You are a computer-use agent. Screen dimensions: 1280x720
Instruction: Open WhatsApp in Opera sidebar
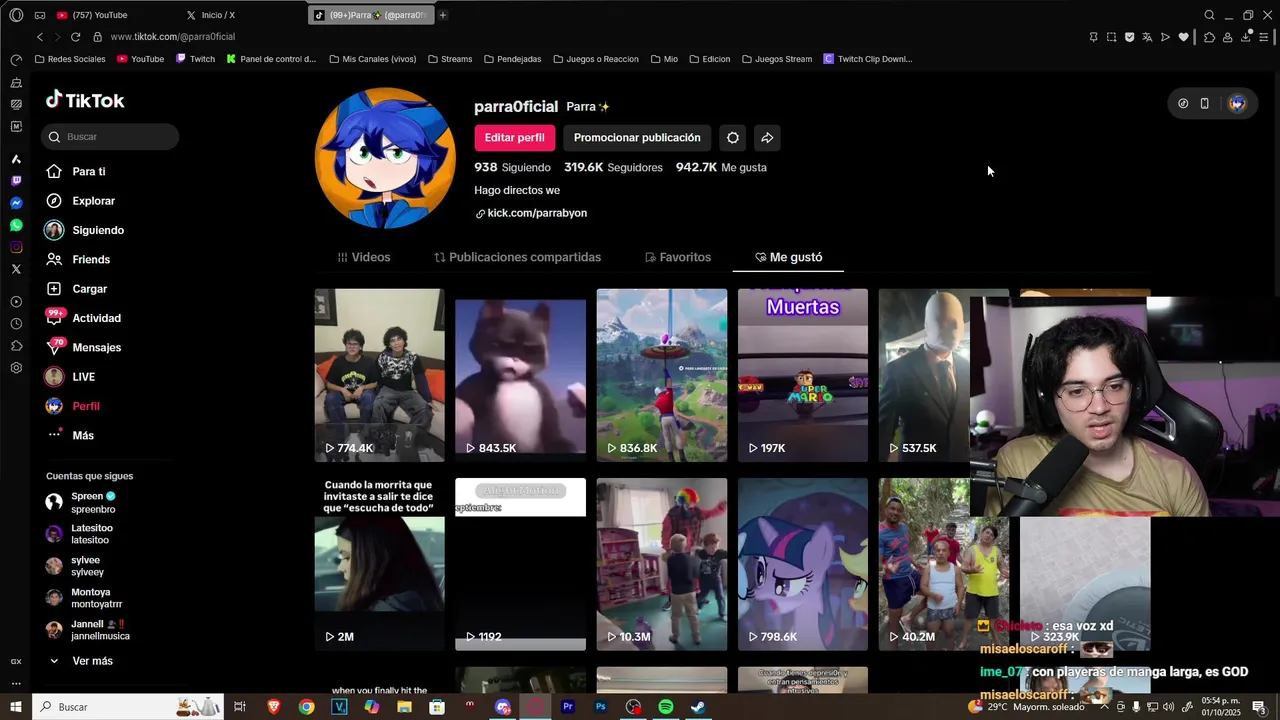click(x=16, y=225)
